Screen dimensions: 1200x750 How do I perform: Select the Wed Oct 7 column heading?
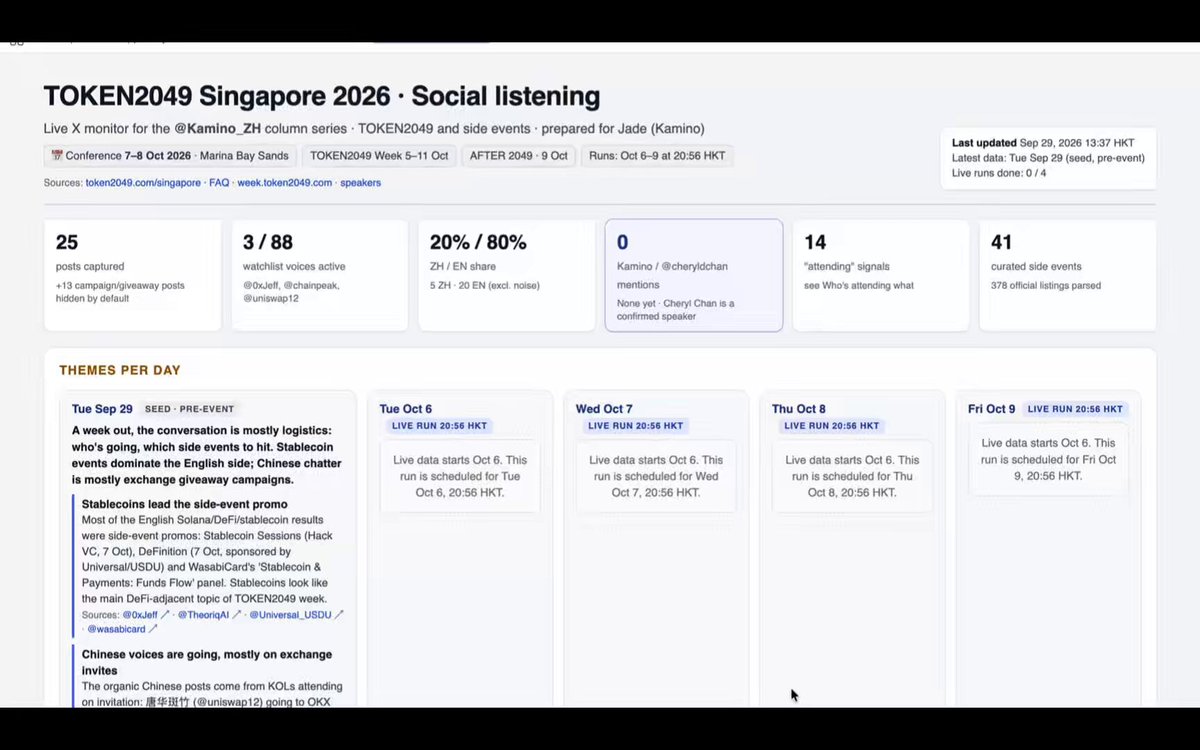pos(604,409)
